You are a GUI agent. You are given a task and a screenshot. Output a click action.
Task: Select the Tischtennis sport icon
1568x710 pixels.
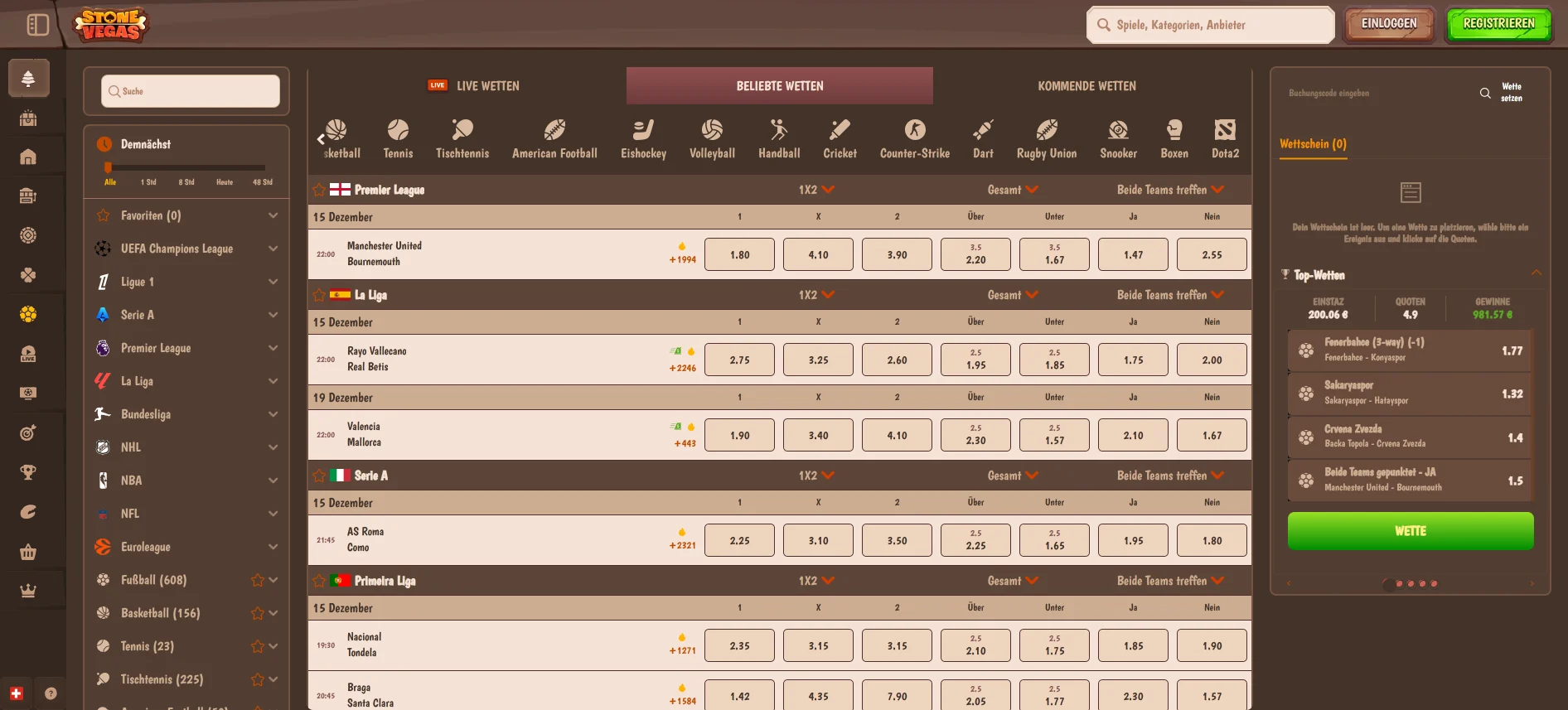click(462, 138)
